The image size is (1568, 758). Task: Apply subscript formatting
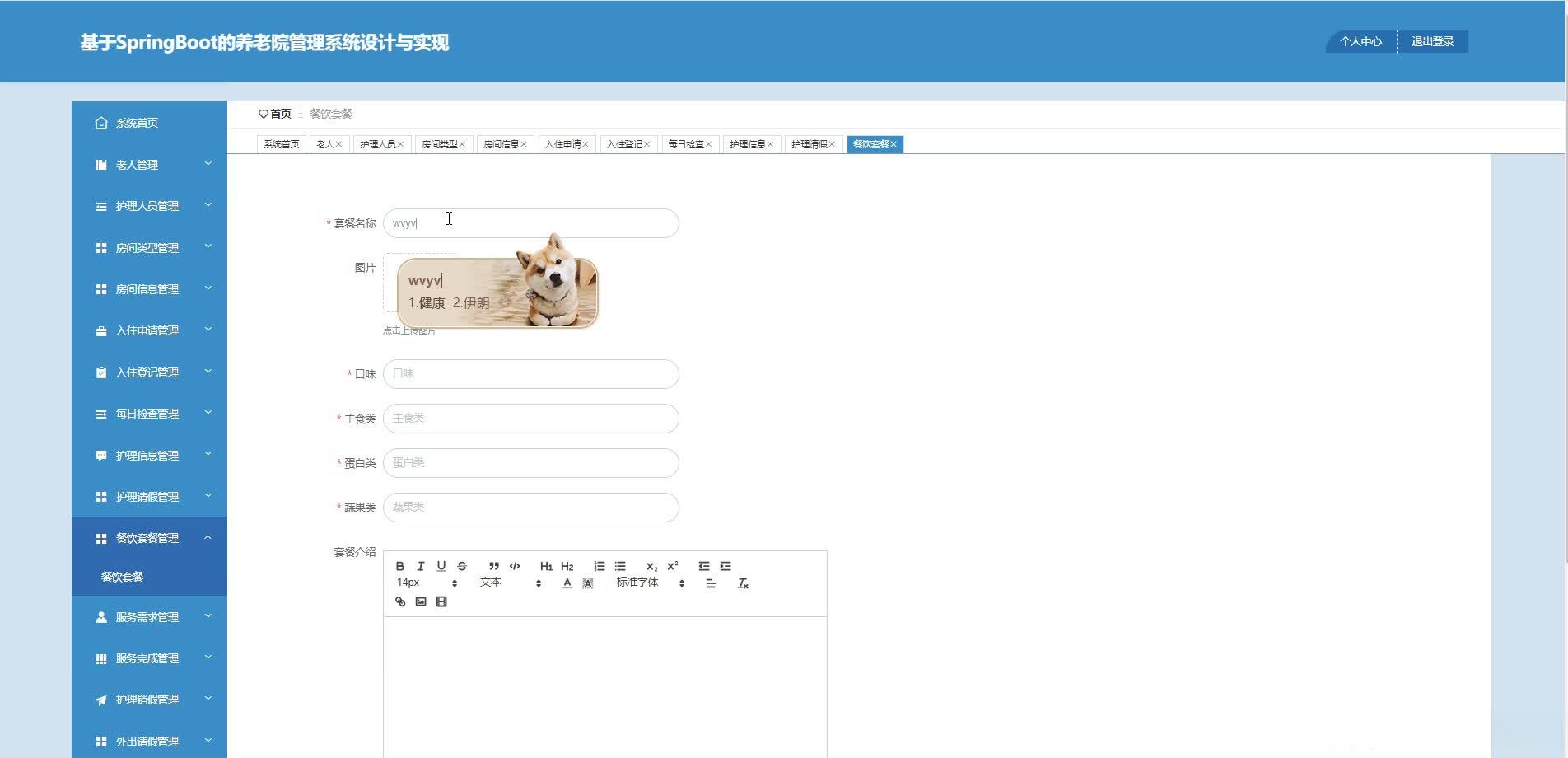tap(651, 566)
